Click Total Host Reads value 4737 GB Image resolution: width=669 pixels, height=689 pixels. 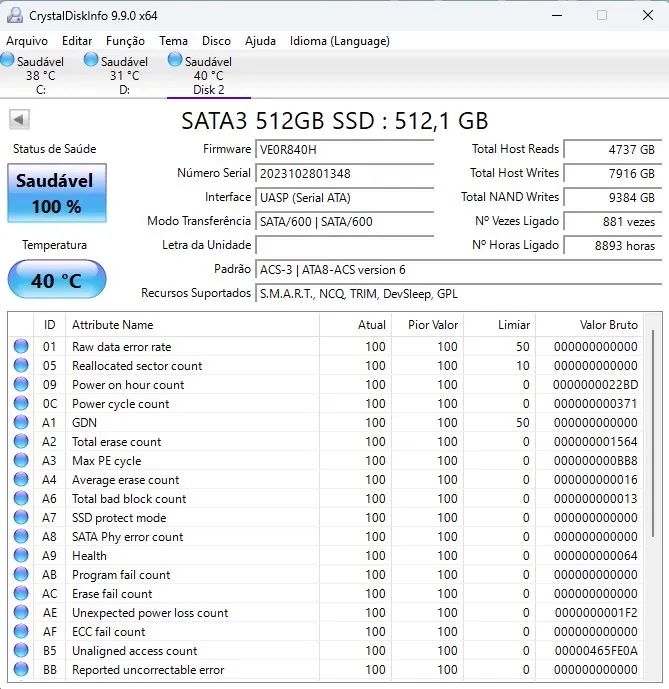613,149
